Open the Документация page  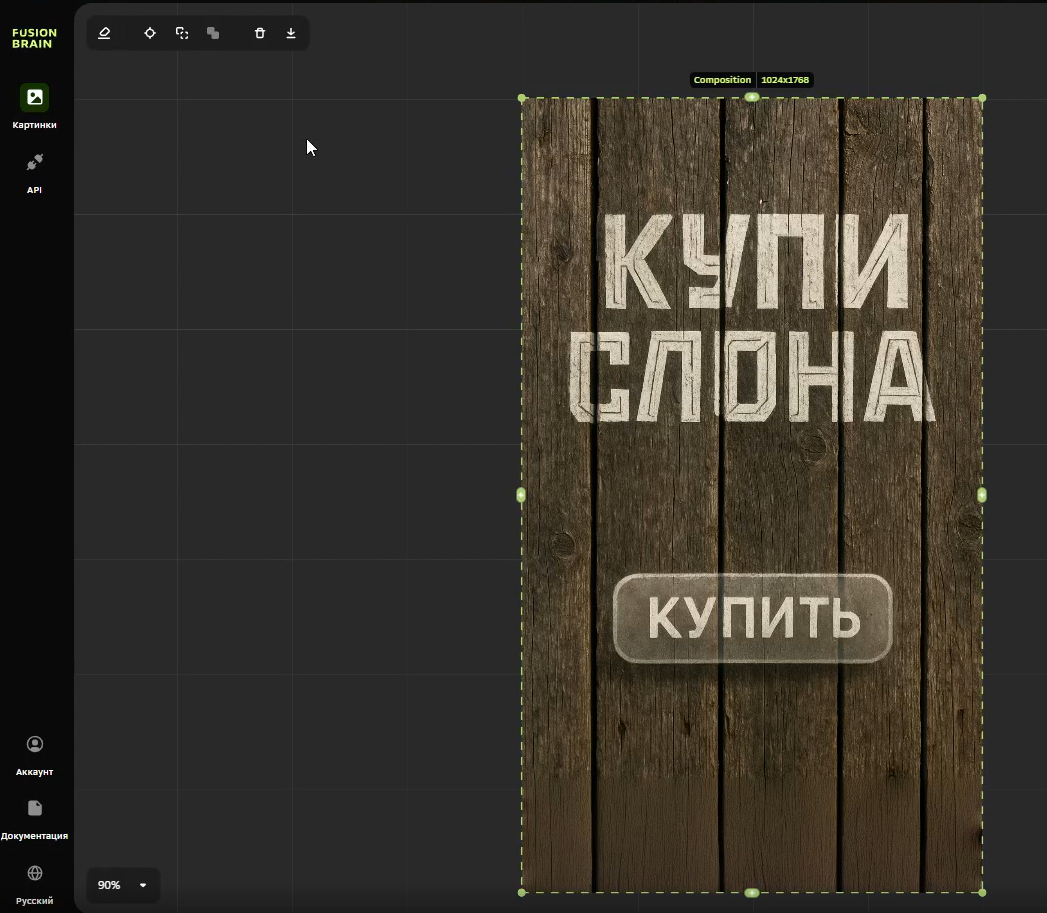(35, 809)
